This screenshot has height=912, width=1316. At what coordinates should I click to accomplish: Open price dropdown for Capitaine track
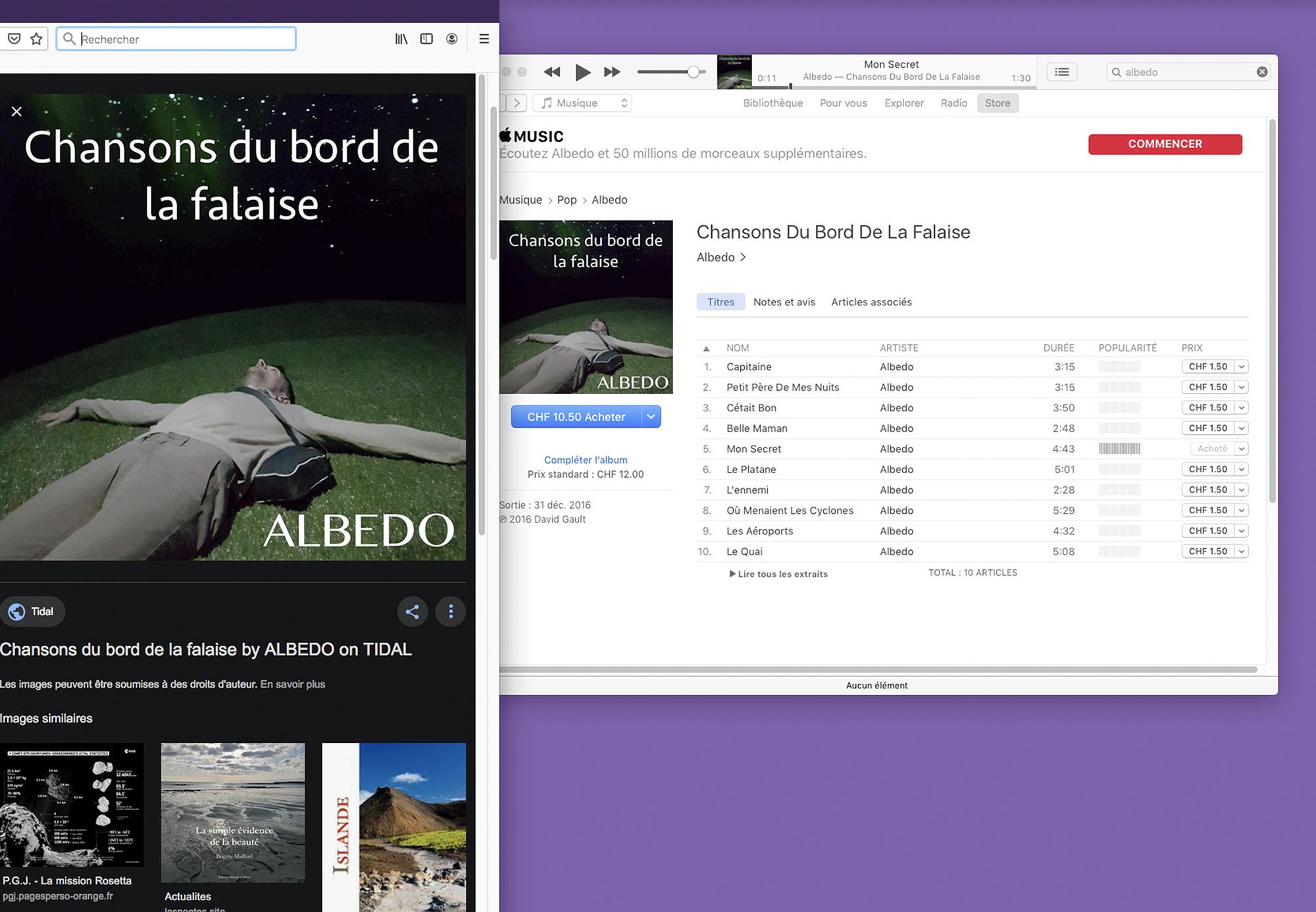(x=1241, y=367)
